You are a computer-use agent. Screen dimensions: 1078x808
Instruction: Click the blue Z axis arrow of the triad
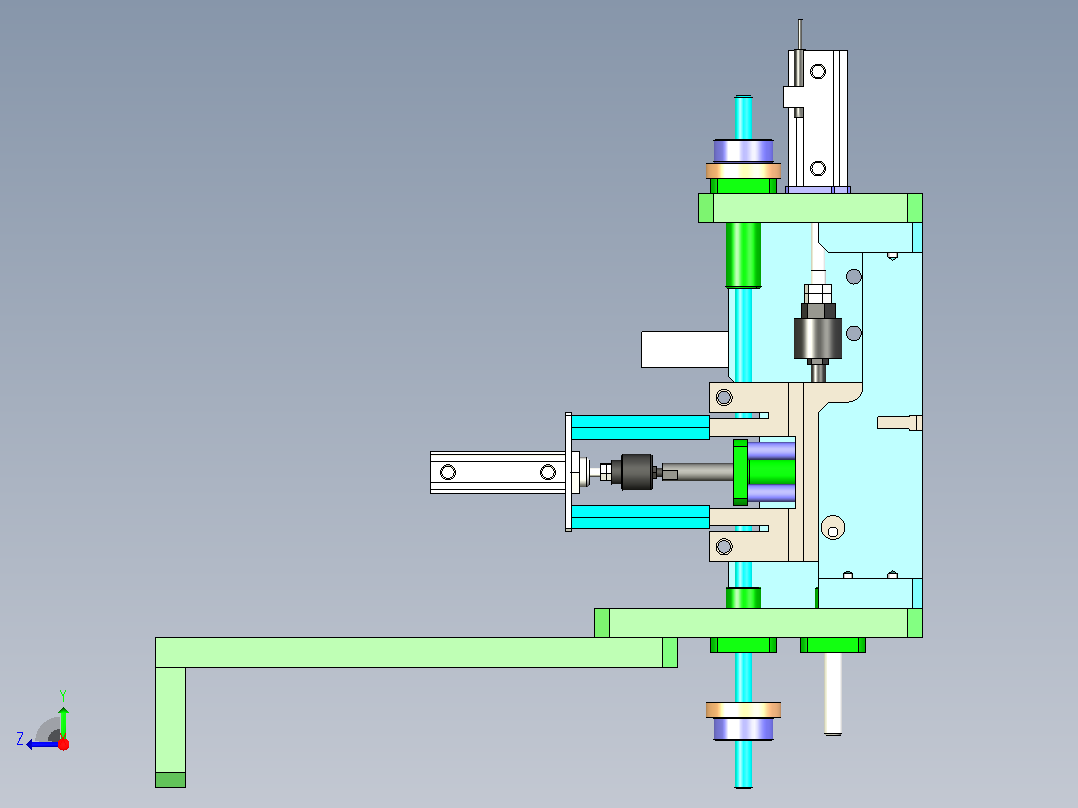click(x=43, y=744)
